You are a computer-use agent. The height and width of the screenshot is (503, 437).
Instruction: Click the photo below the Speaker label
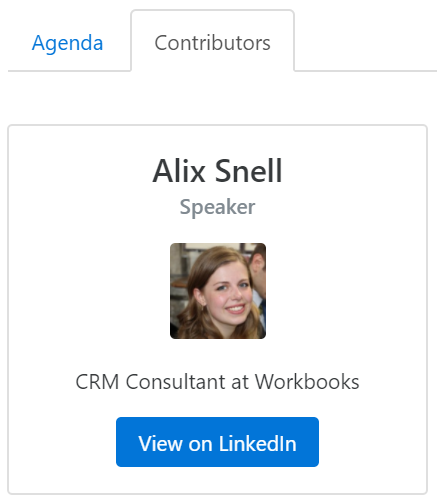tap(218, 291)
